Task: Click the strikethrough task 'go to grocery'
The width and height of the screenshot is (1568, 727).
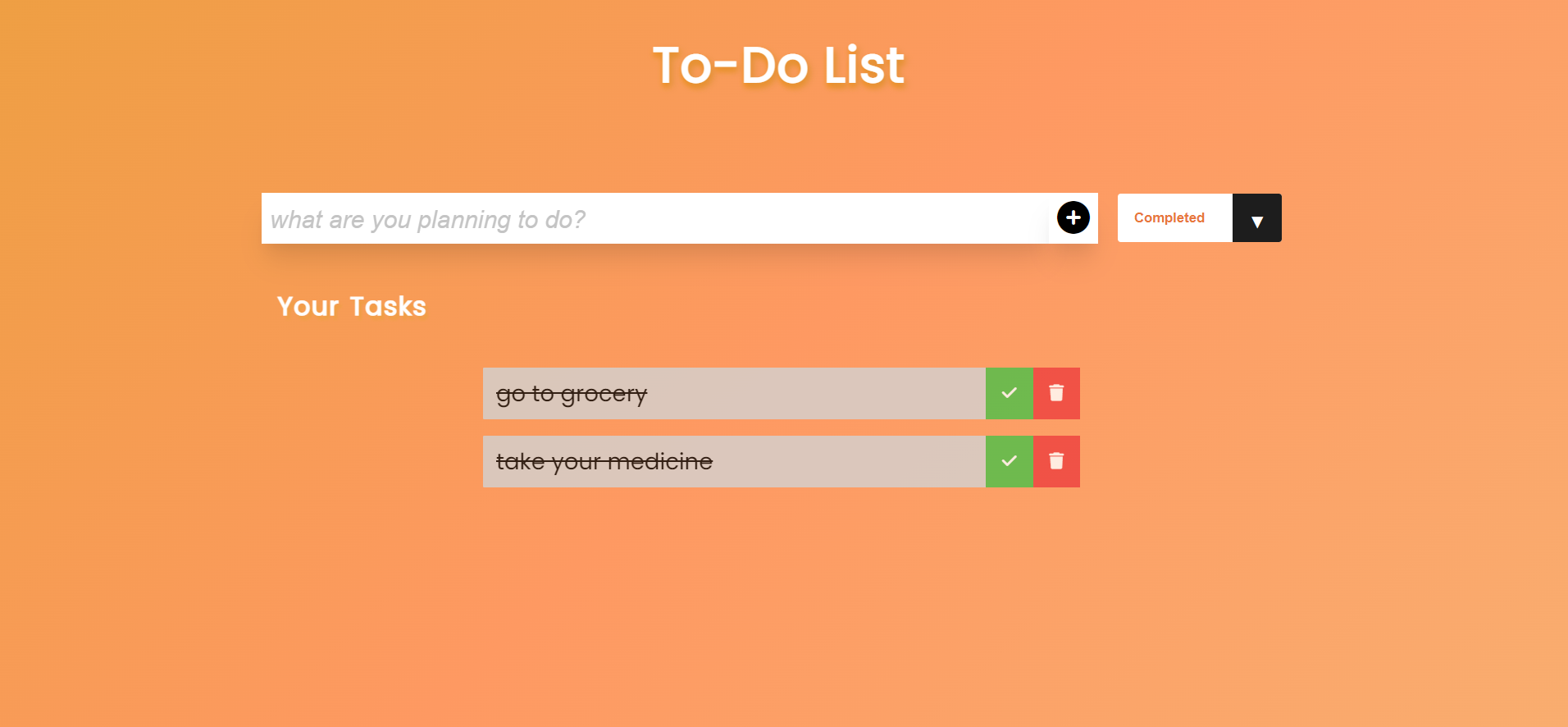Action: (x=572, y=393)
